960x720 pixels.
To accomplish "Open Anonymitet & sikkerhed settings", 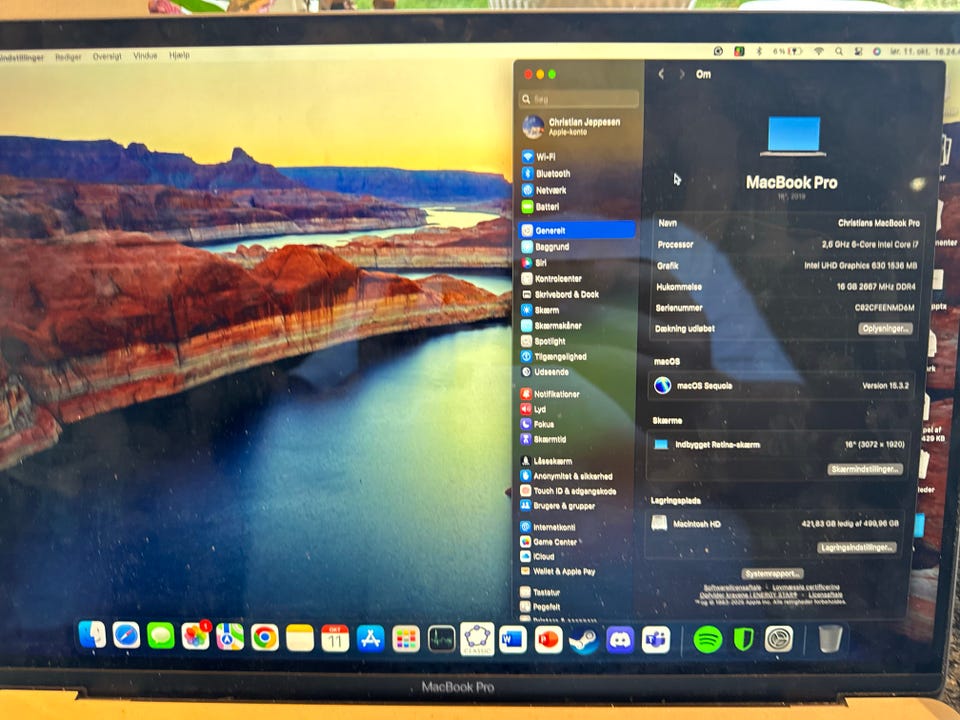I will [x=566, y=476].
